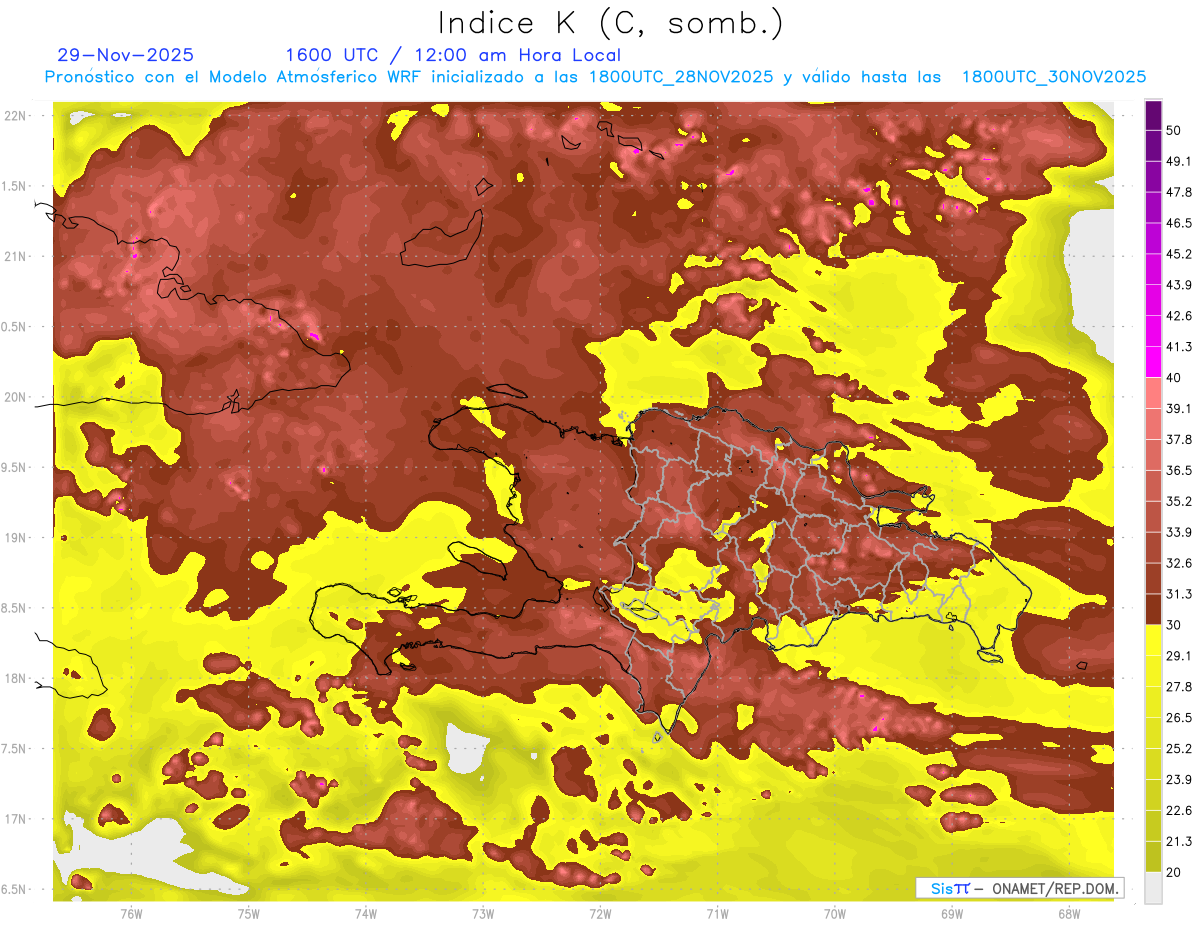Click the '75W' longitude label
The width and height of the screenshot is (1200, 927).
coord(249,913)
